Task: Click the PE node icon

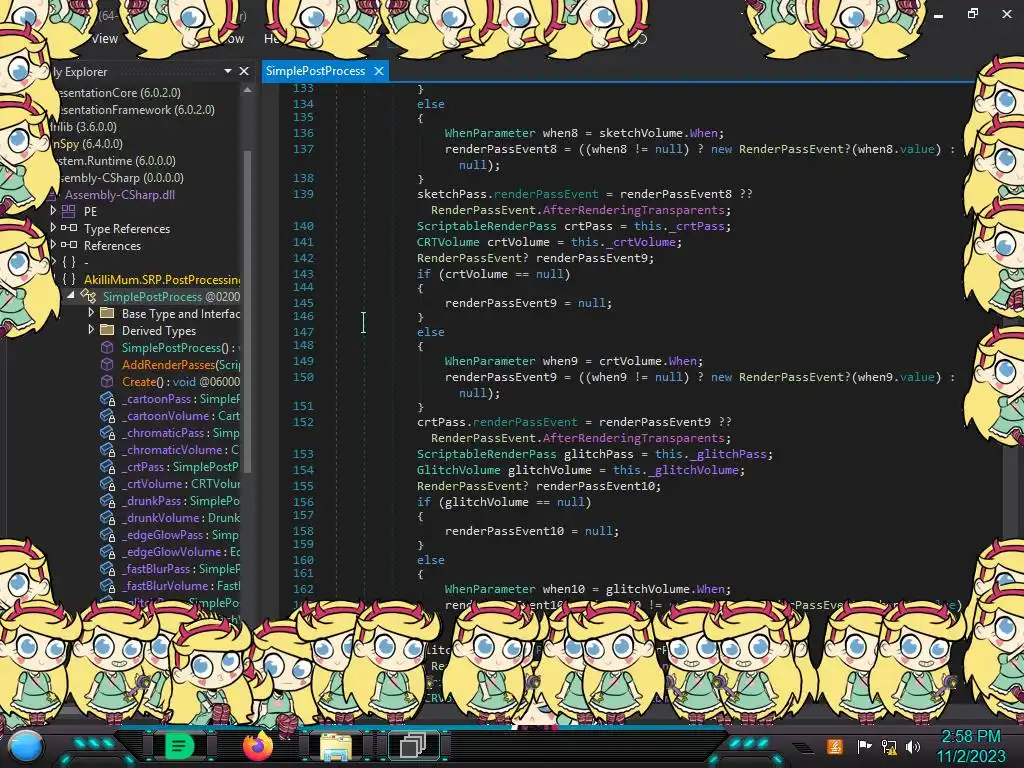Action: coord(69,211)
